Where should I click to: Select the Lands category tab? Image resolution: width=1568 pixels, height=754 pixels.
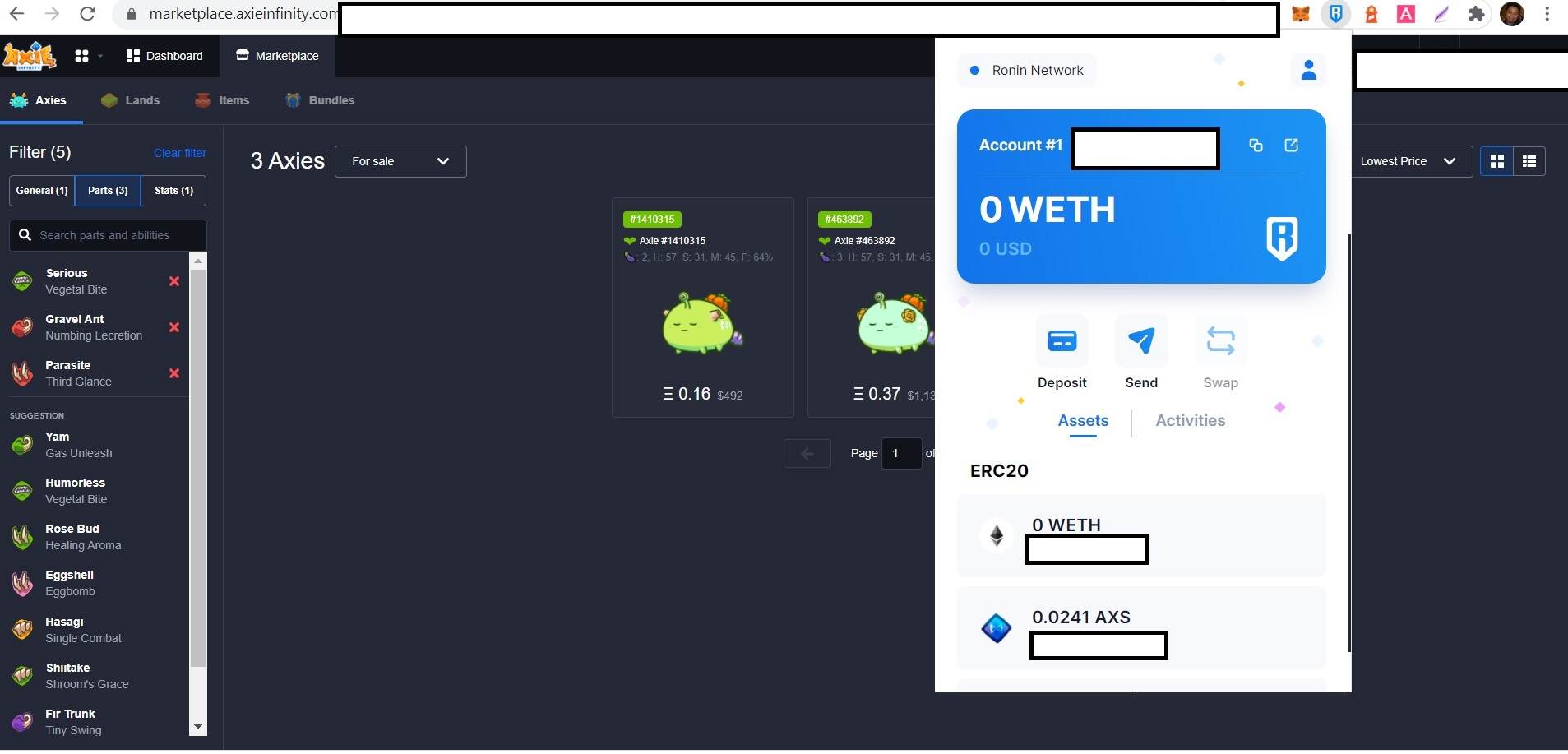point(131,100)
